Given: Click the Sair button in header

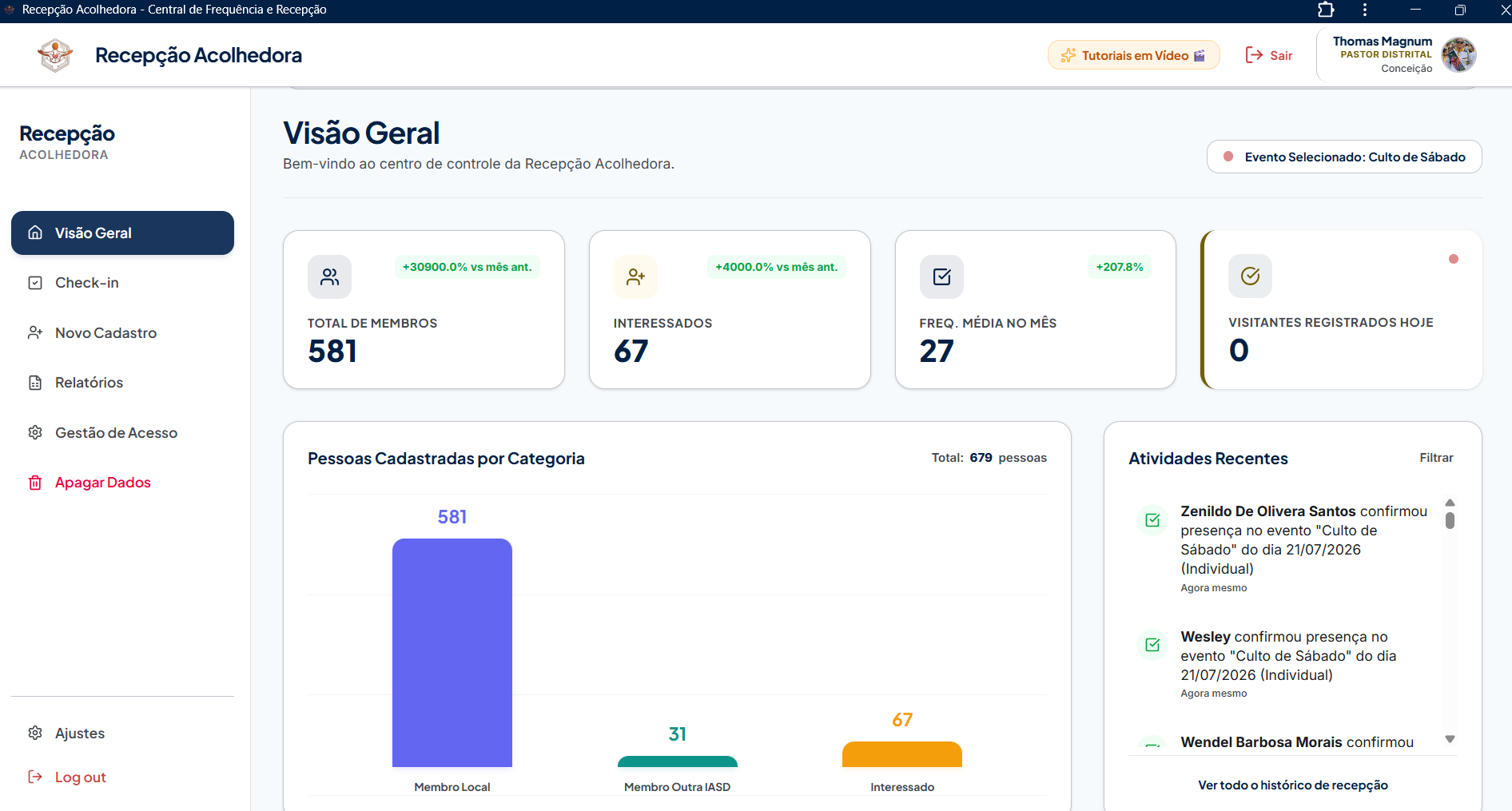Looking at the screenshot, I should pos(1269,55).
